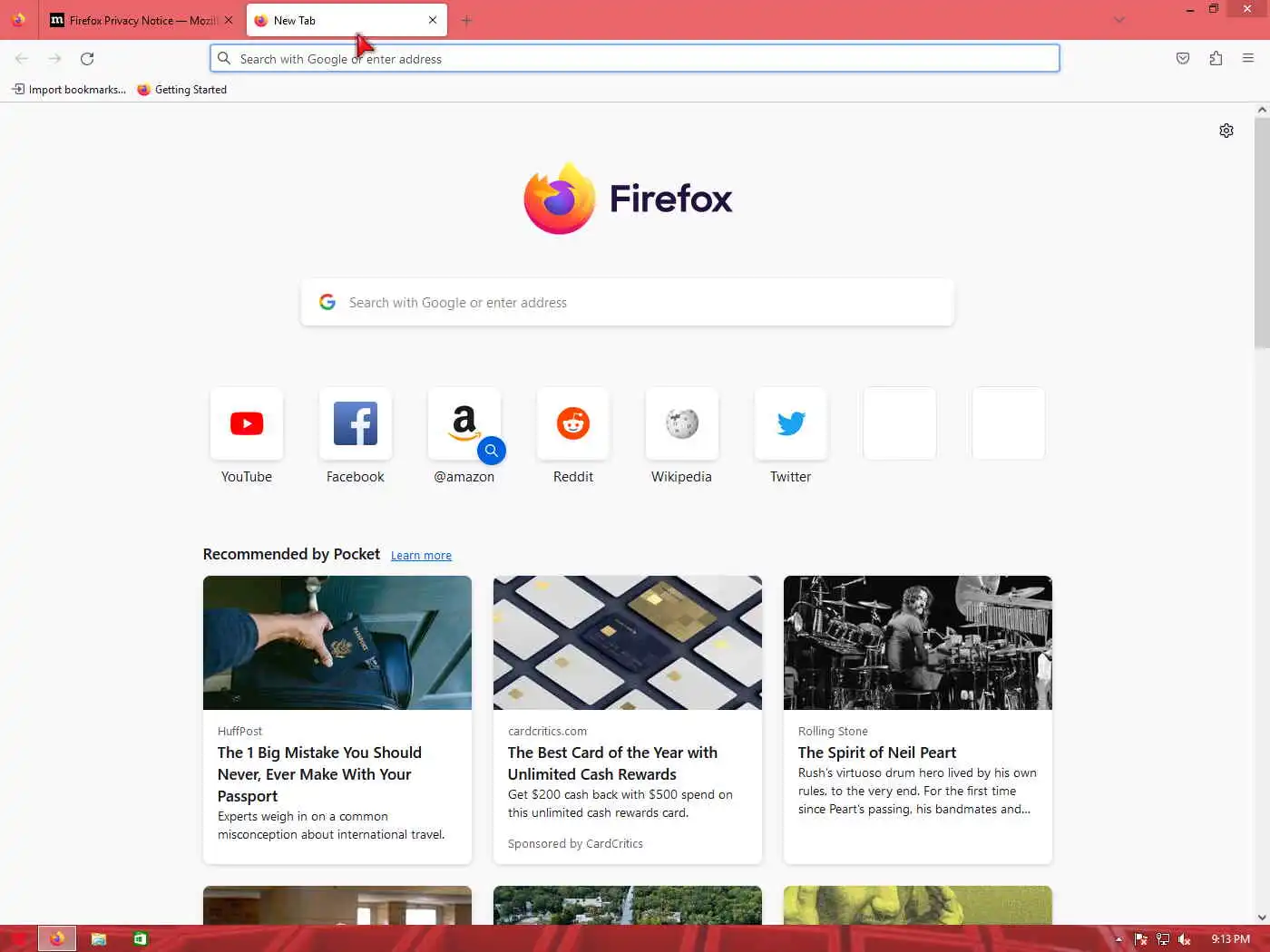
Task: Click the red Start button
Action: (18, 938)
